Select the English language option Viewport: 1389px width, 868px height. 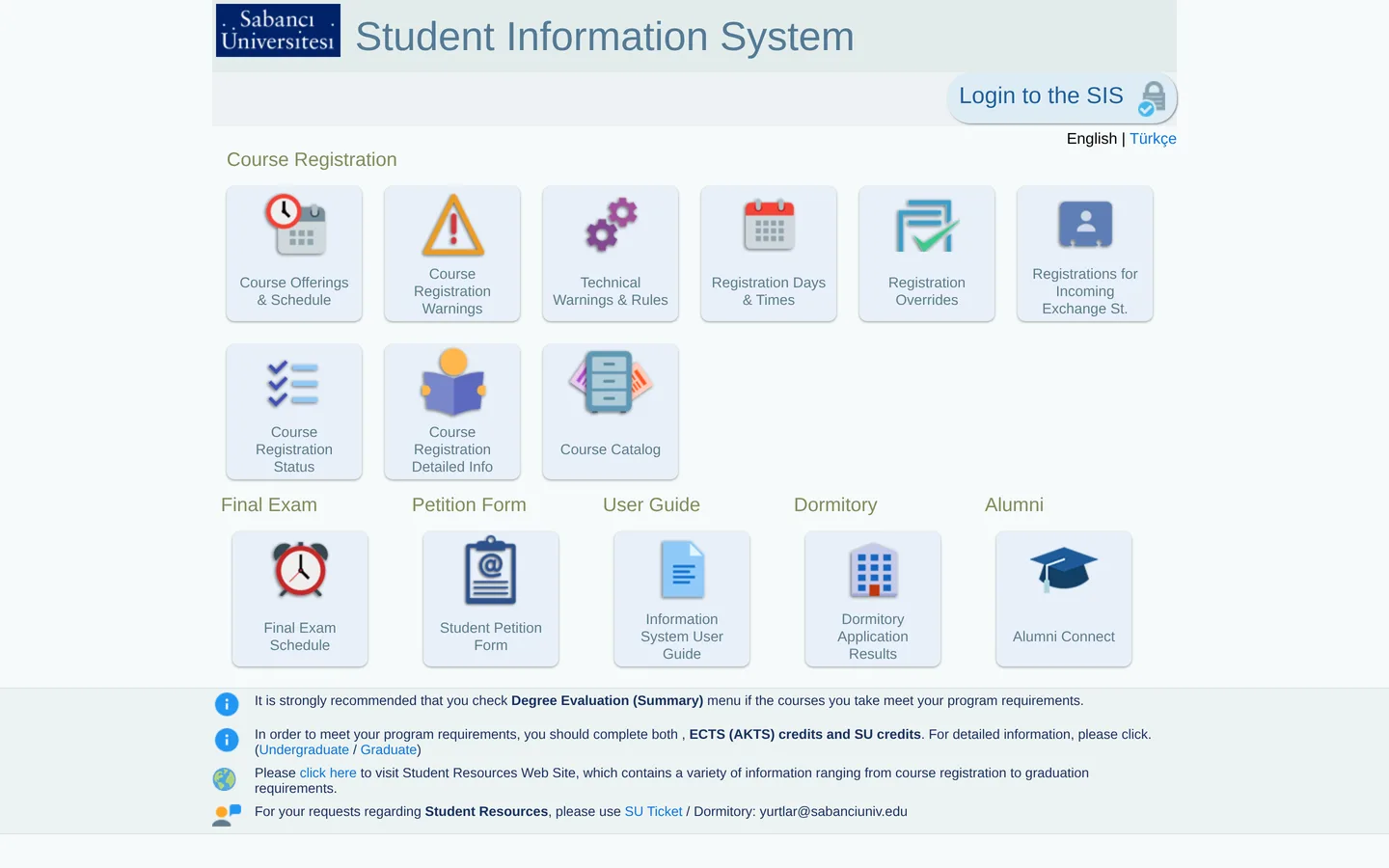1092,139
